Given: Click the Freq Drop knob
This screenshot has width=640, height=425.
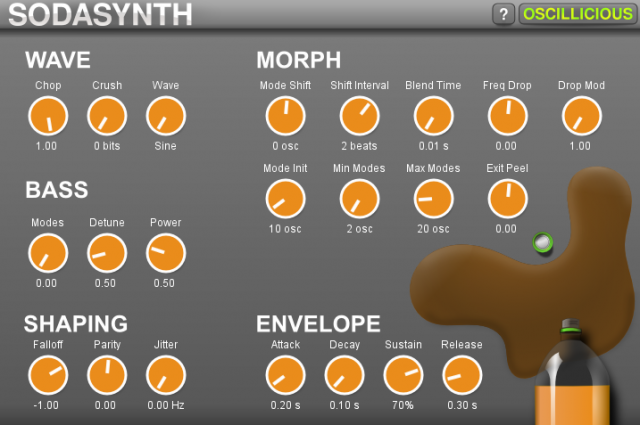Looking at the screenshot, I should click(x=506, y=117).
